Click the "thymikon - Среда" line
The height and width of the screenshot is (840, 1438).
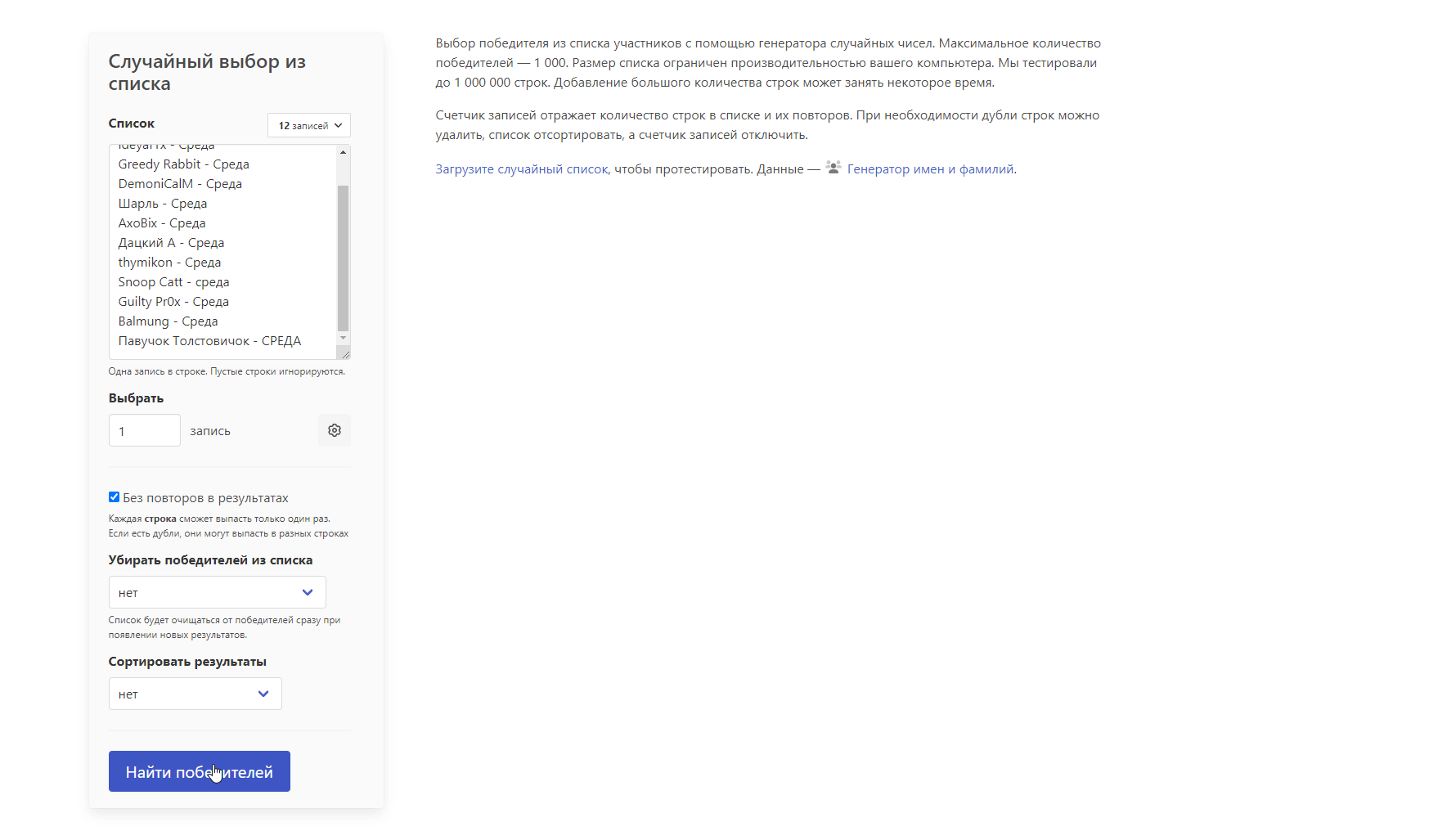click(x=169, y=263)
